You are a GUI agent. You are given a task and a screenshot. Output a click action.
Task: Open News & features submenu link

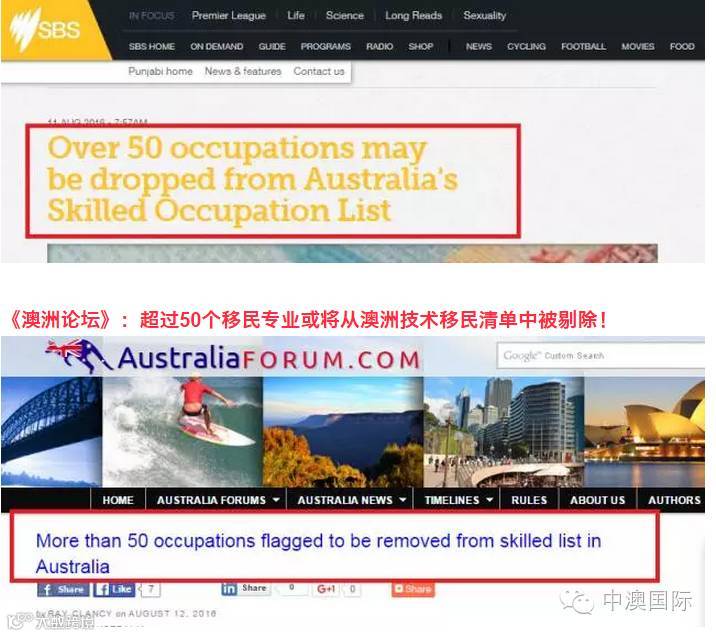tap(243, 72)
